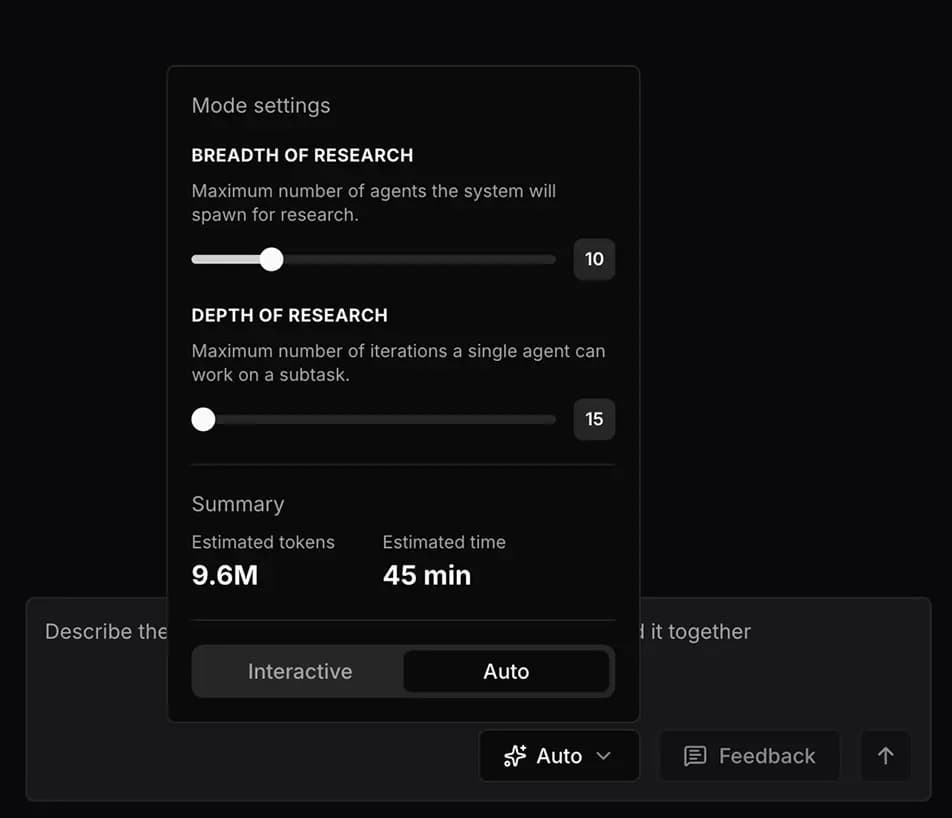Click the Feedback speech bubble icon
Image resolution: width=952 pixels, height=818 pixels.
point(695,756)
